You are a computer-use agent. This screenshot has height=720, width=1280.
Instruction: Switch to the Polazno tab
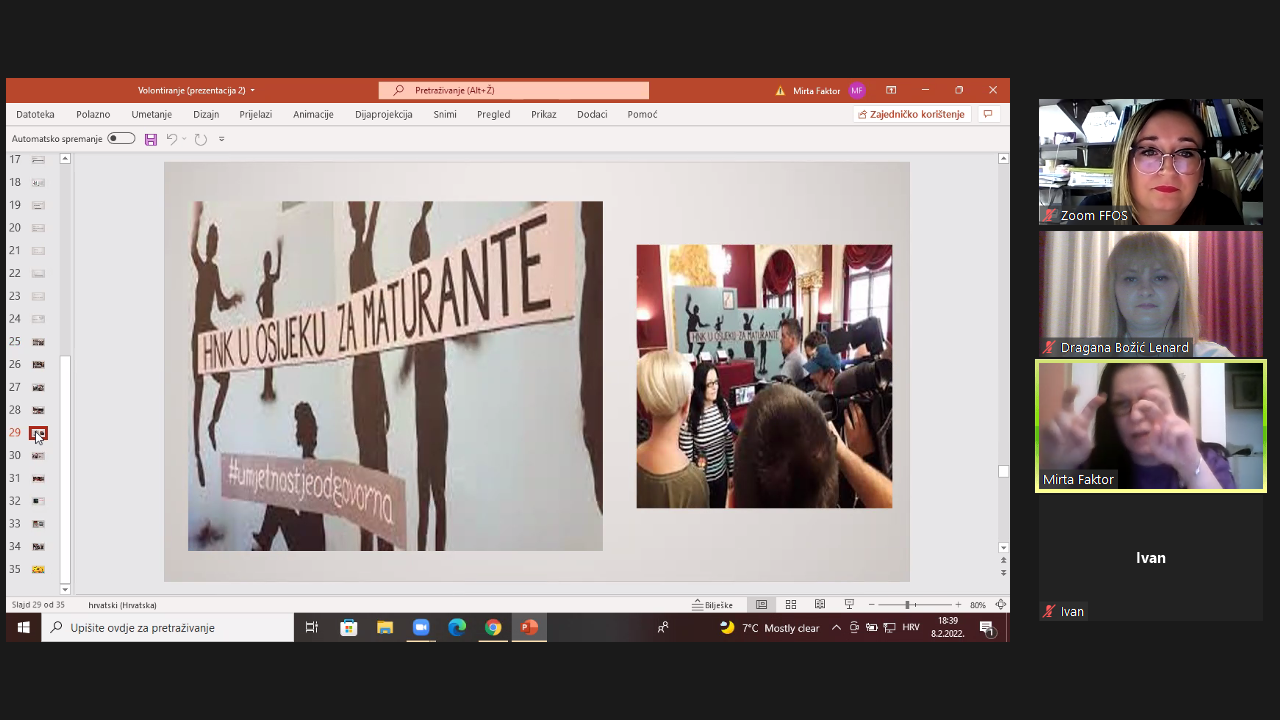[x=93, y=114]
